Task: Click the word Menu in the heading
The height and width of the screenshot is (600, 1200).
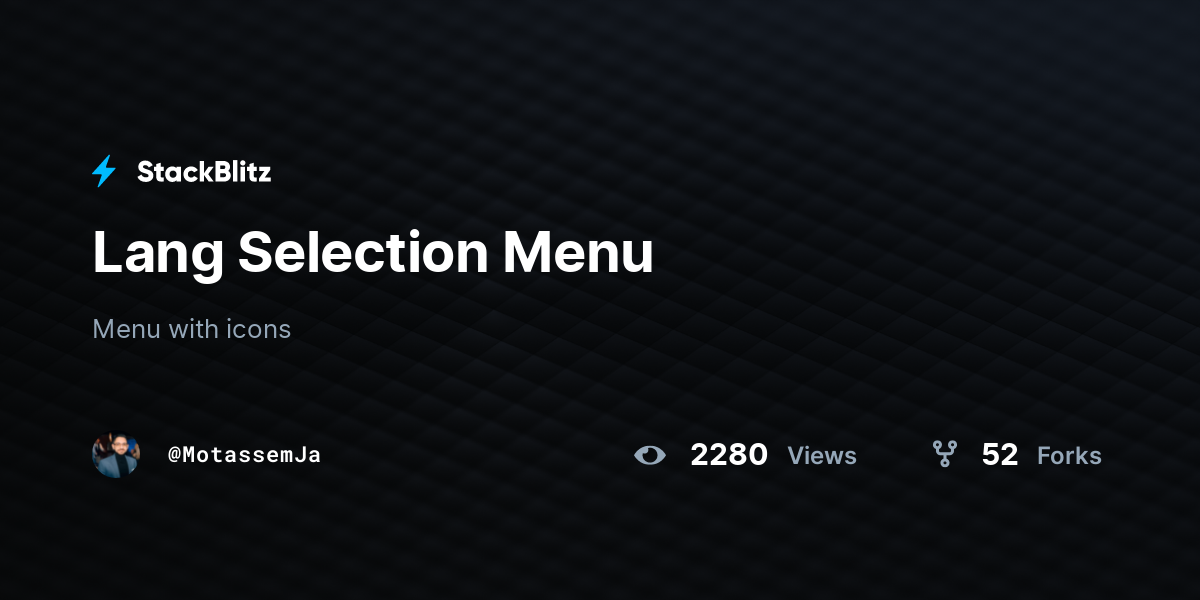Action: 578,253
